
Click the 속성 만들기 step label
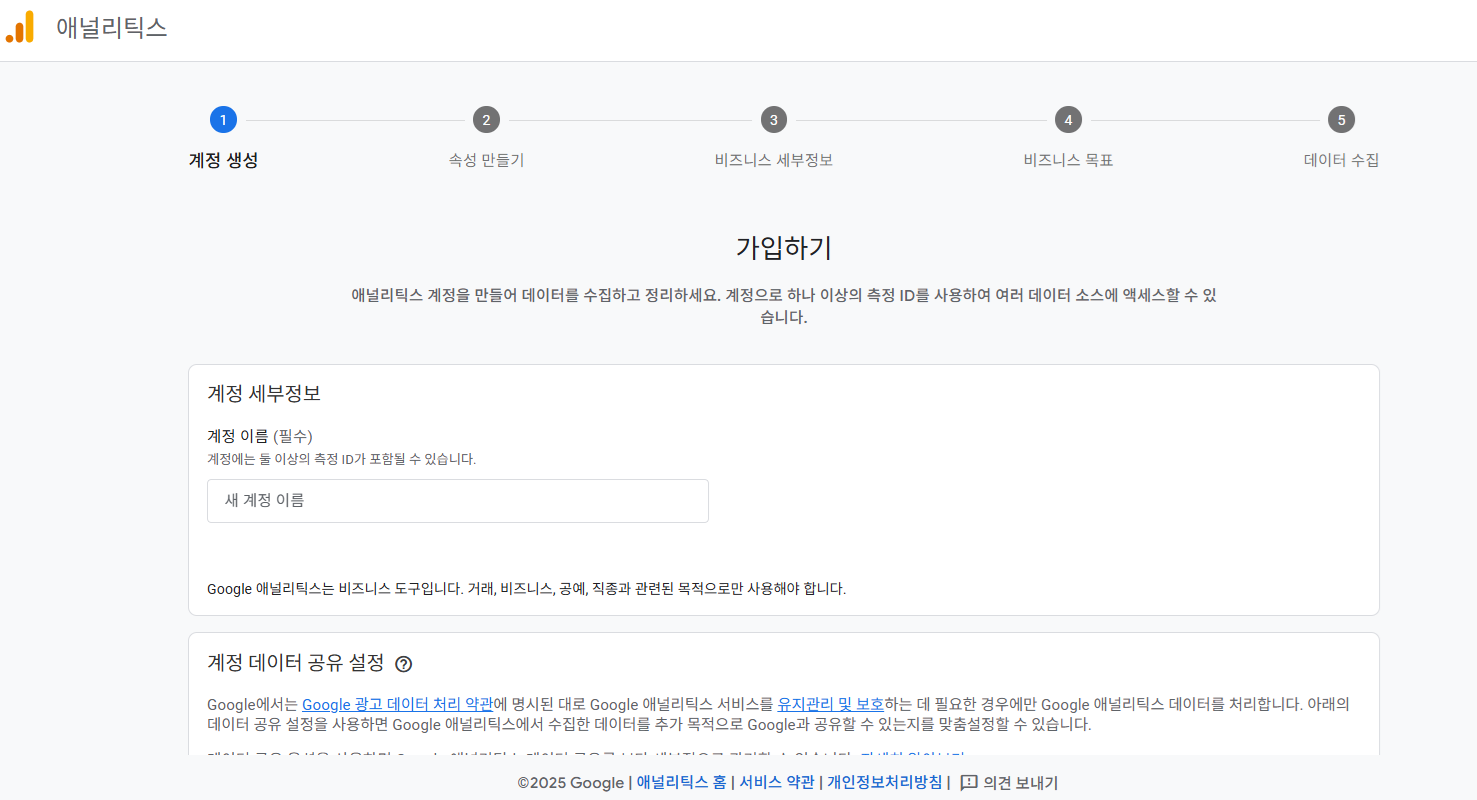click(486, 160)
